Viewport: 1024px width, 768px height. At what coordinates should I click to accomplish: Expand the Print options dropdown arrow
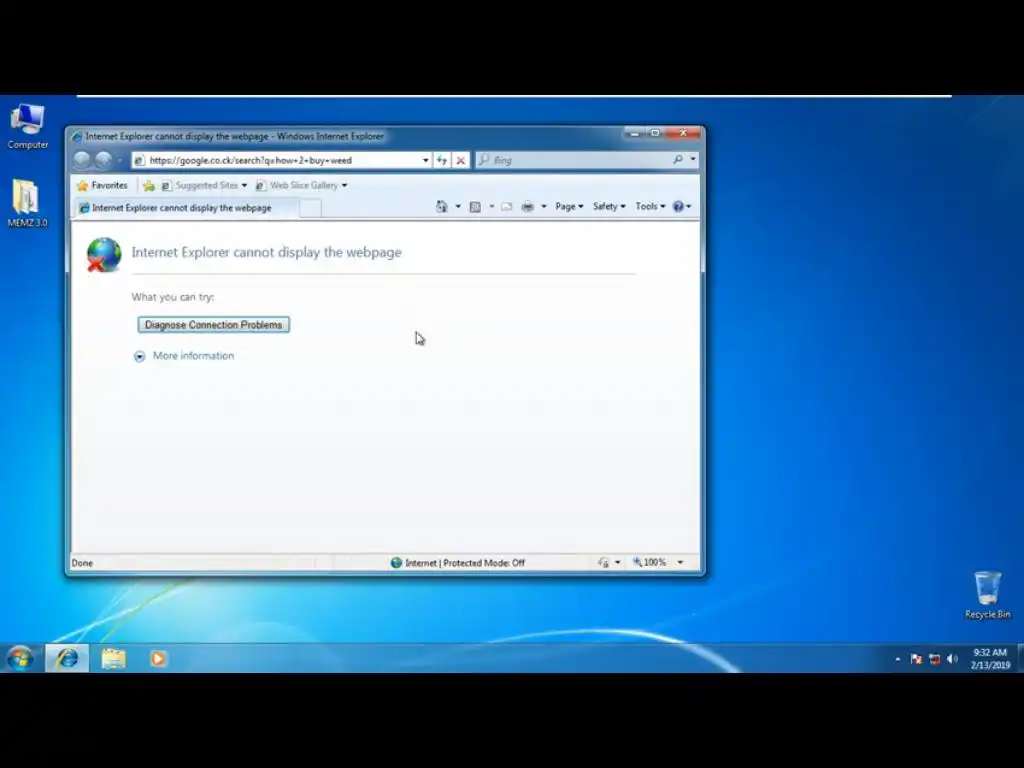pyautogui.click(x=543, y=206)
